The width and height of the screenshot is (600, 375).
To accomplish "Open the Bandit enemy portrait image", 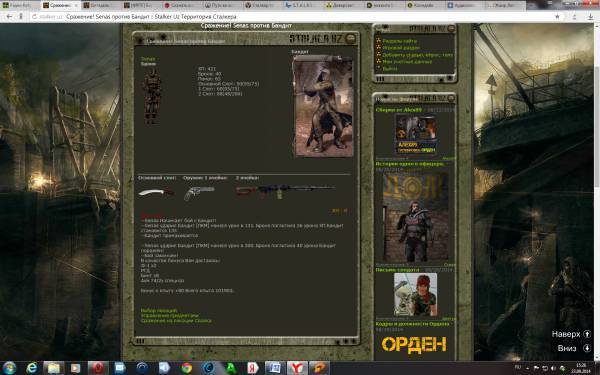I will click(323, 106).
